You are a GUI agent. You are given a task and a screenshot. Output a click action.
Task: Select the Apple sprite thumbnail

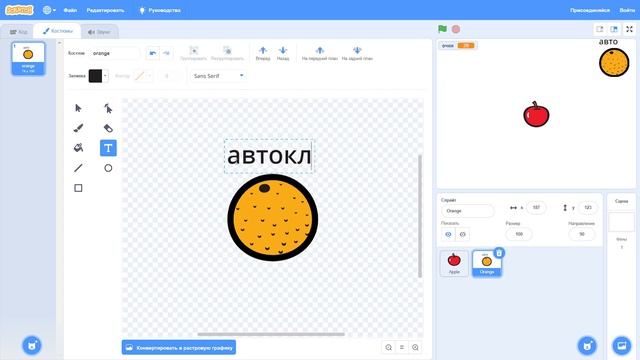[454, 264]
